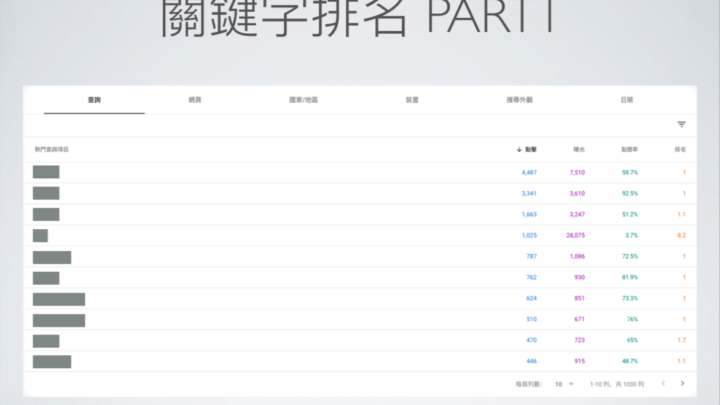The width and height of the screenshot is (720, 405).
Task: Click the sort arrow beside 點擊 header
Action: (519, 150)
